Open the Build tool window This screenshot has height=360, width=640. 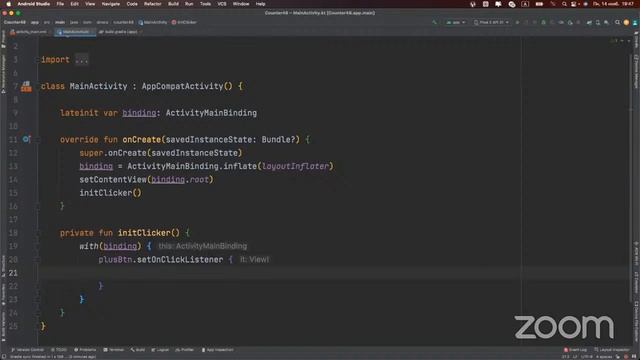(138, 350)
